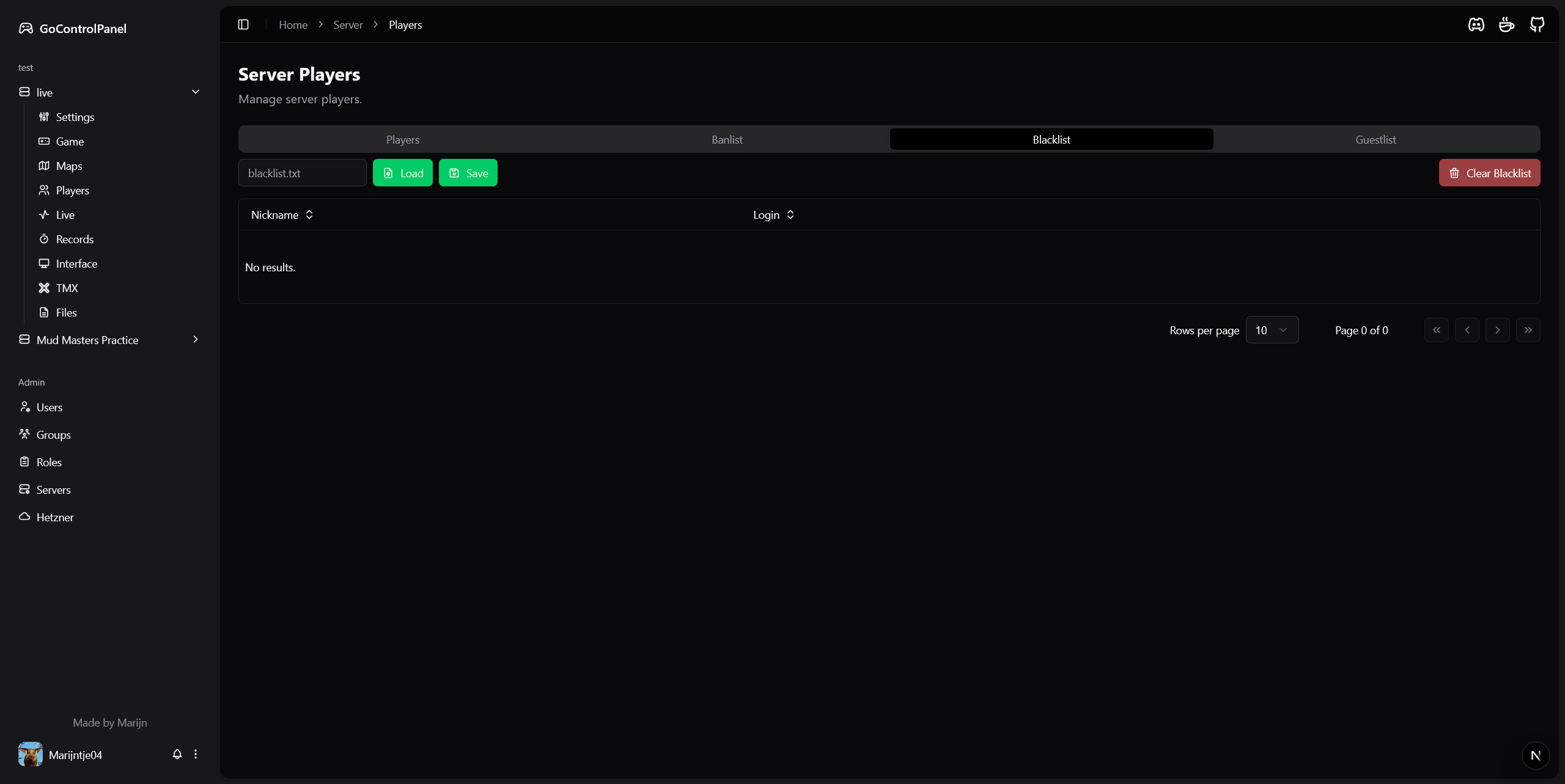Sort table by Nickname column

(x=282, y=214)
